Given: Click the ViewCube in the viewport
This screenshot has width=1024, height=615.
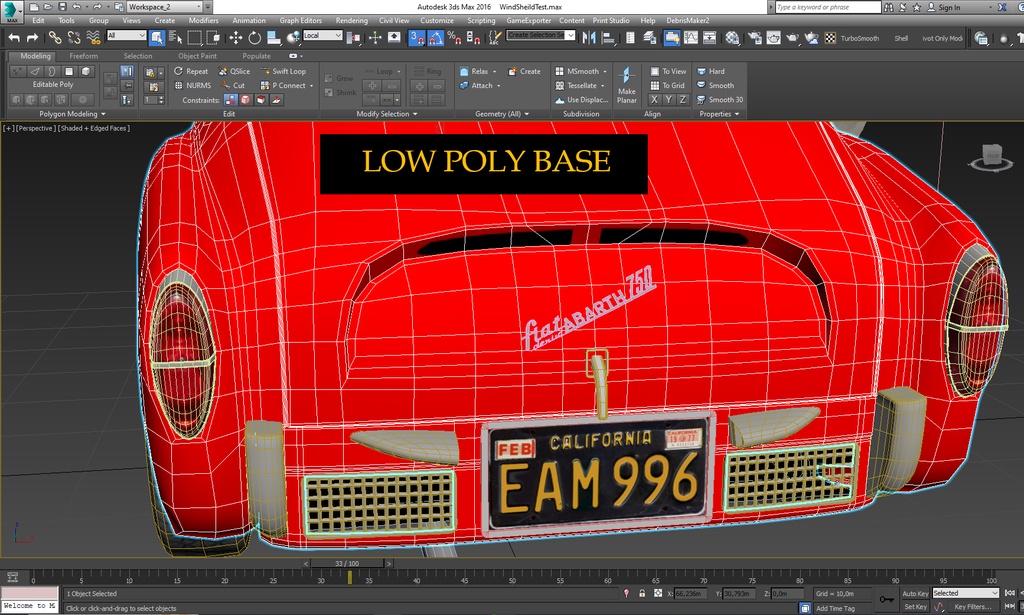Looking at the screenshot, I should coord(991,156).
